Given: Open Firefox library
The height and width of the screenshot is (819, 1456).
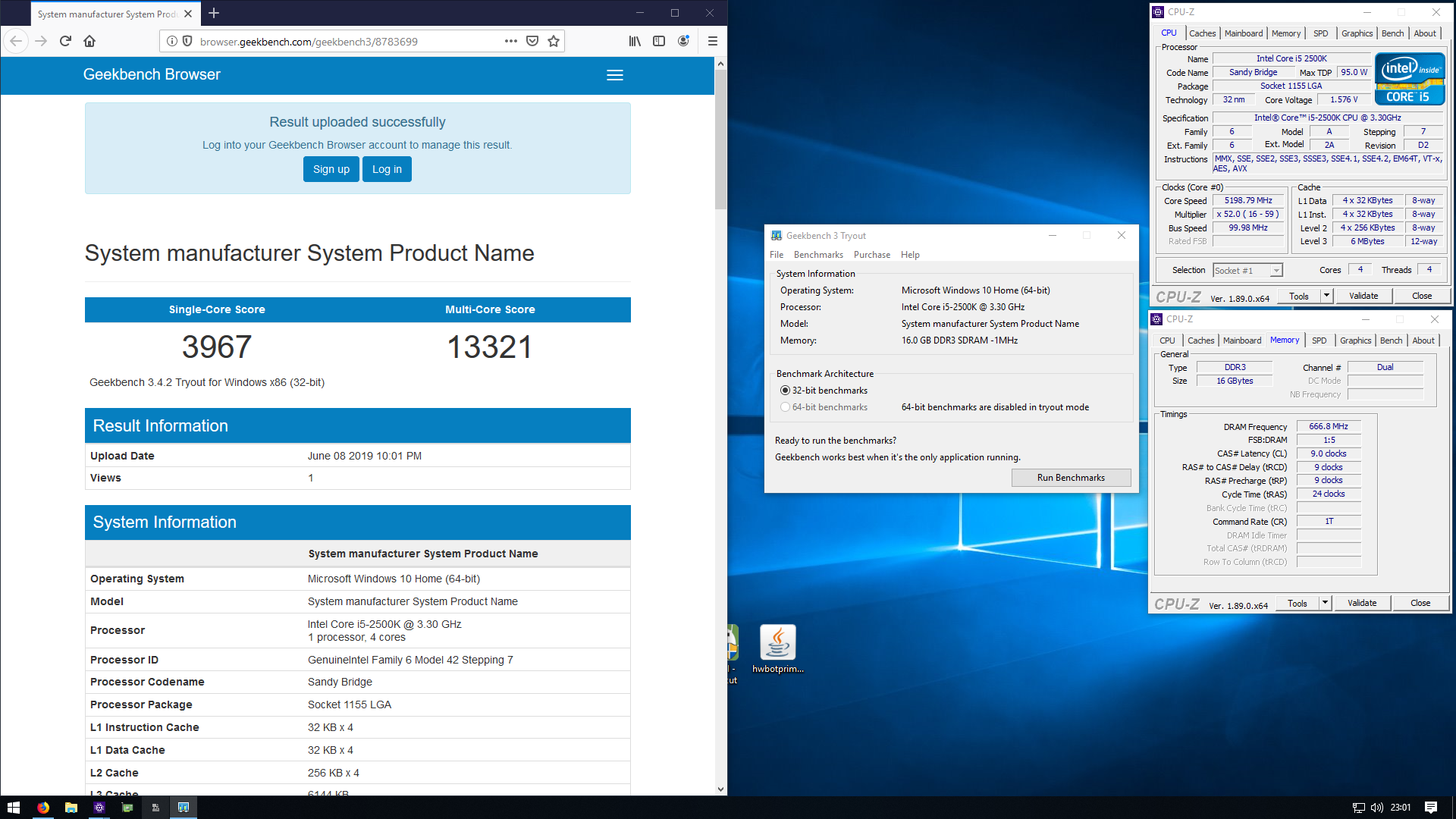Looking at the screenshot, I should [635, 41].
